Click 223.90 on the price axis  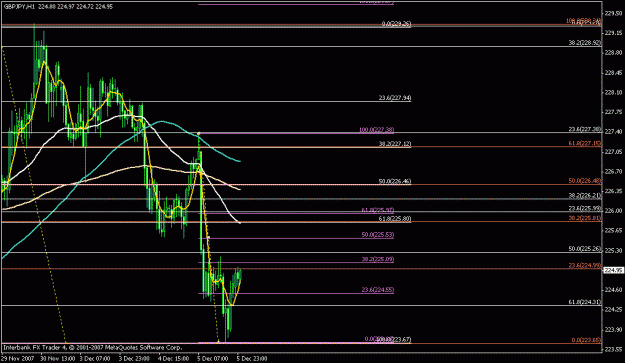pyautogui.click(x=613, y=330)
